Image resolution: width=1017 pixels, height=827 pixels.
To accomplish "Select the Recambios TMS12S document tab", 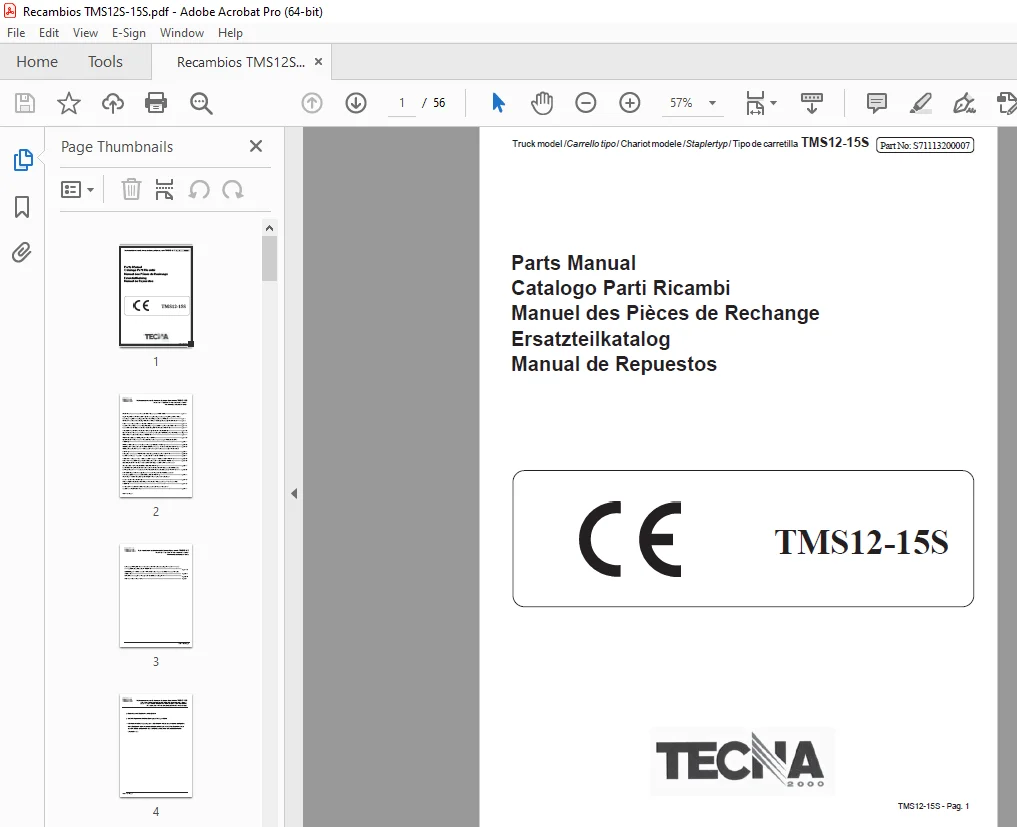I will (241, 62).
